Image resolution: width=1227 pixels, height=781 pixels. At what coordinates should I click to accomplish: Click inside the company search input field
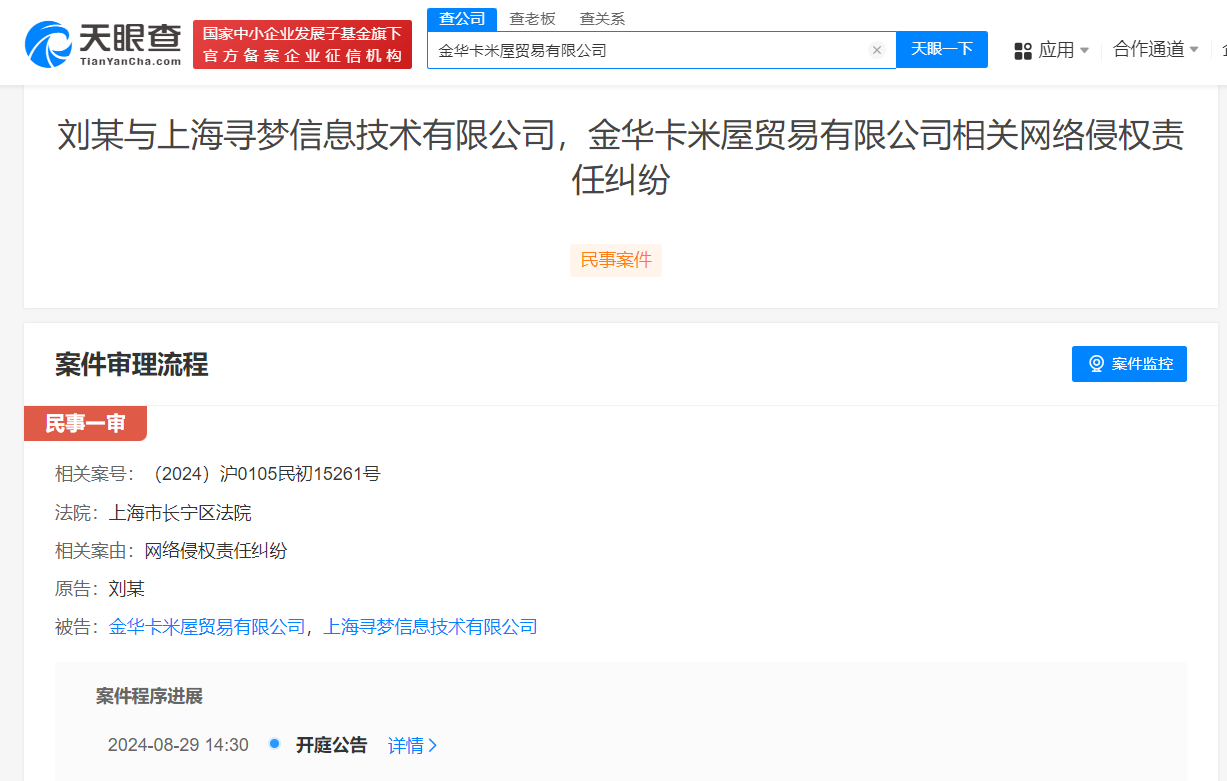pos(650,50)
